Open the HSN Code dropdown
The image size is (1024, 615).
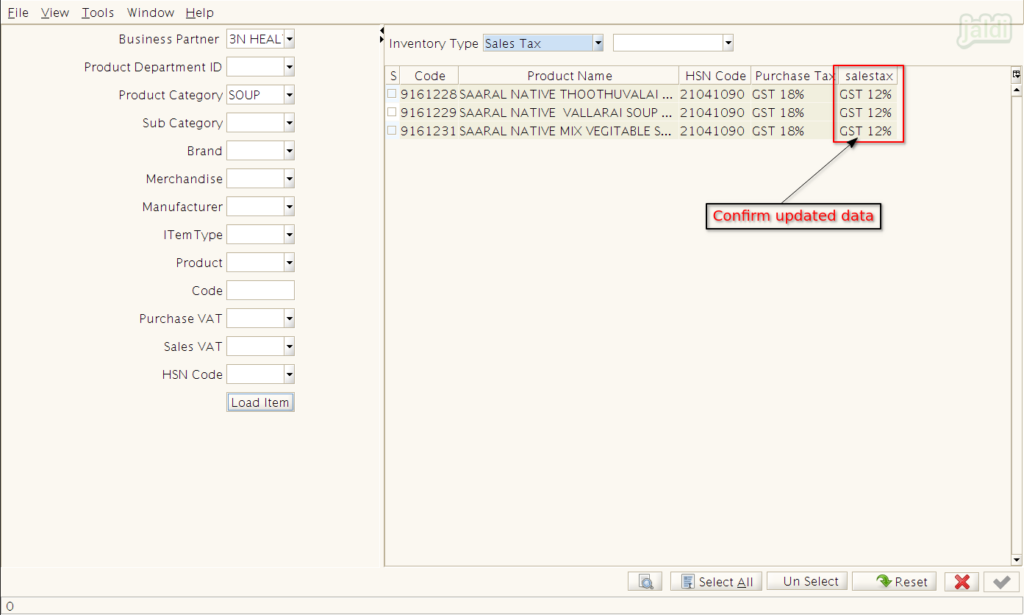click(x=289, y=375)
